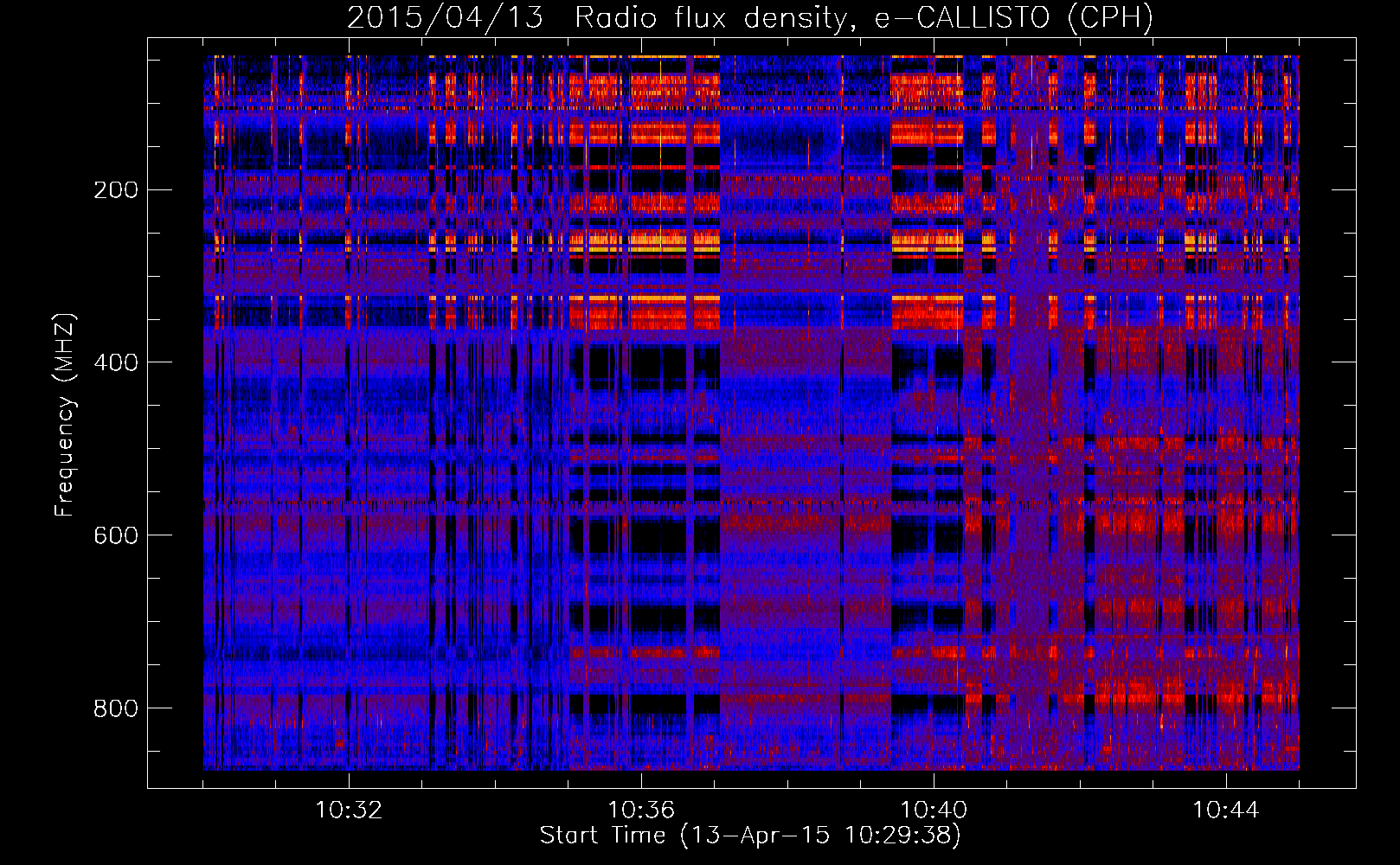1400x865 pixels.
Task: Click inside the radio spectrogram plot area
Action: pos(751,413)
